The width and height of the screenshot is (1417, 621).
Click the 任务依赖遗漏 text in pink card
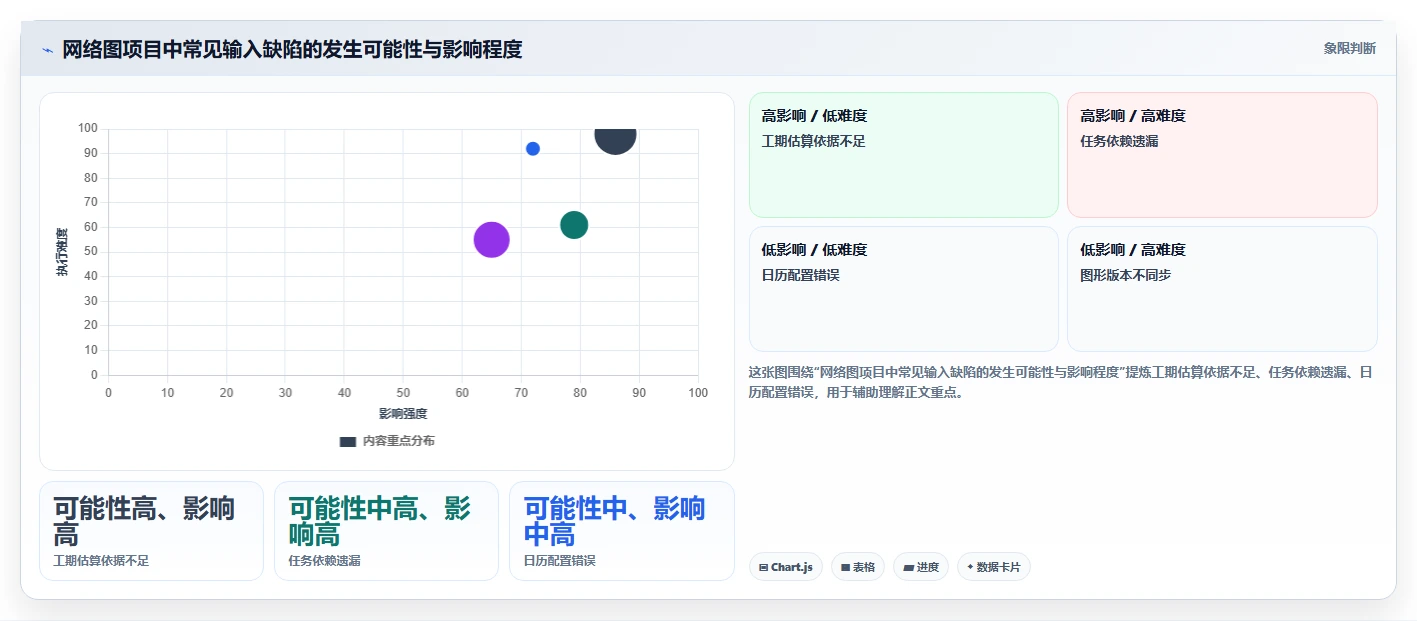point(1119,142)
